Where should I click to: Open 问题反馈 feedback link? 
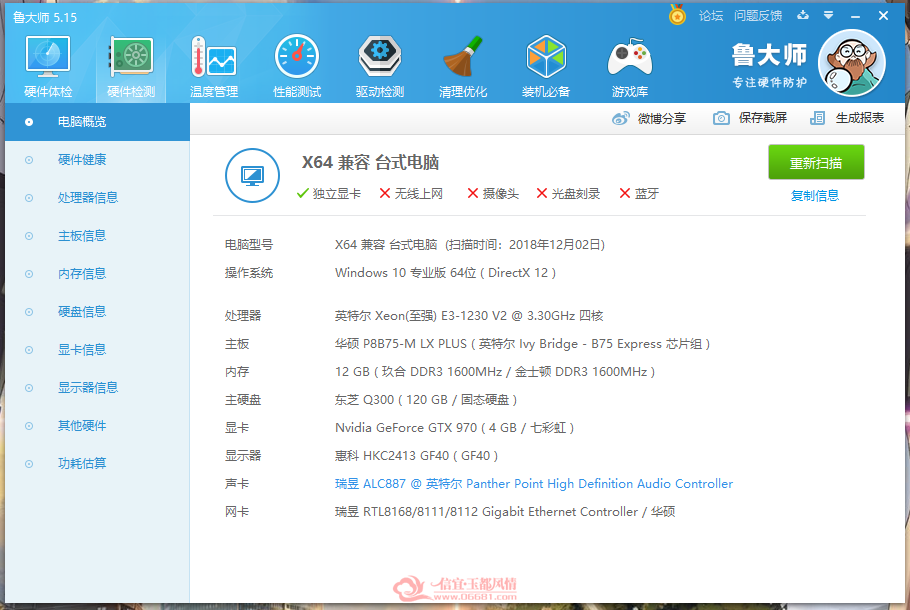pyautogui.click(x=758, y=16)
